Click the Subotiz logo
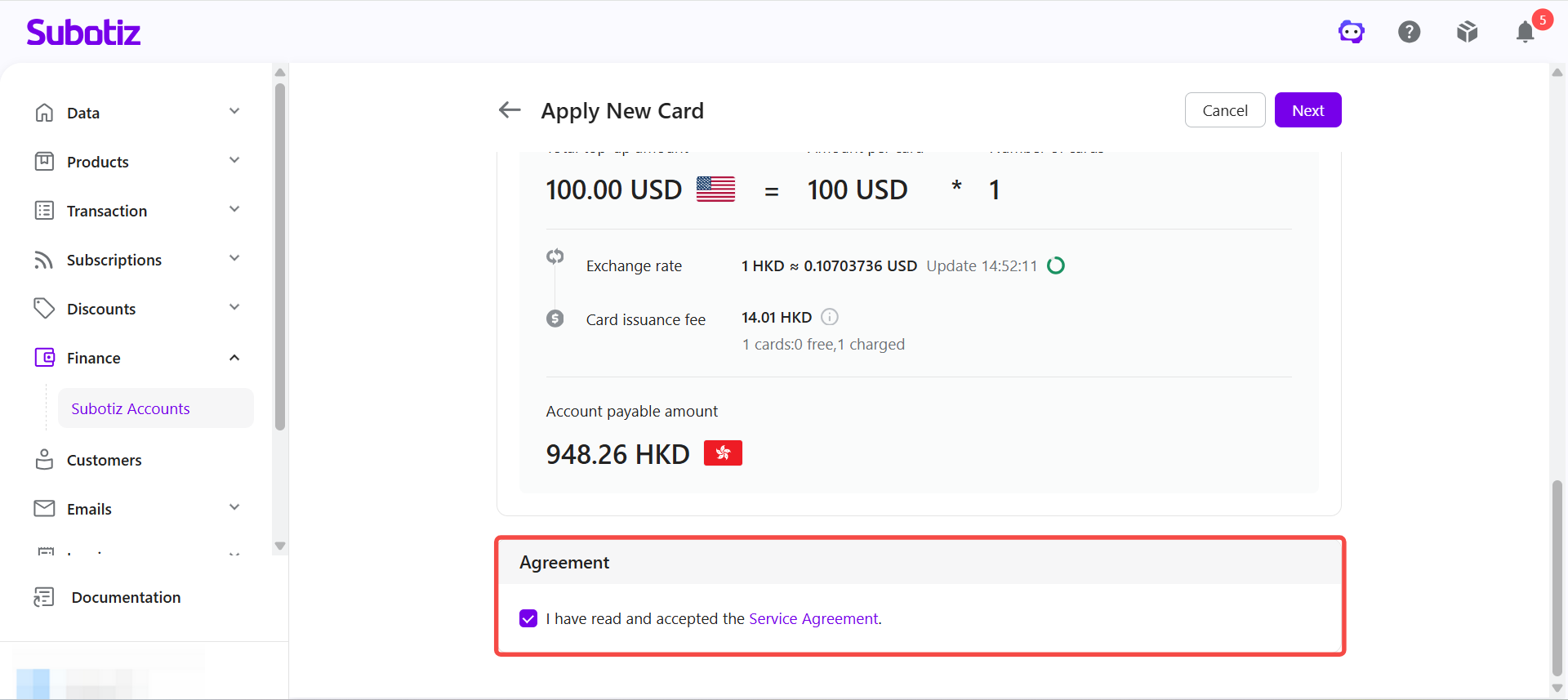The height and width of the screenshot is (700, 1568). pyautogui.click(x=83, y=32)
